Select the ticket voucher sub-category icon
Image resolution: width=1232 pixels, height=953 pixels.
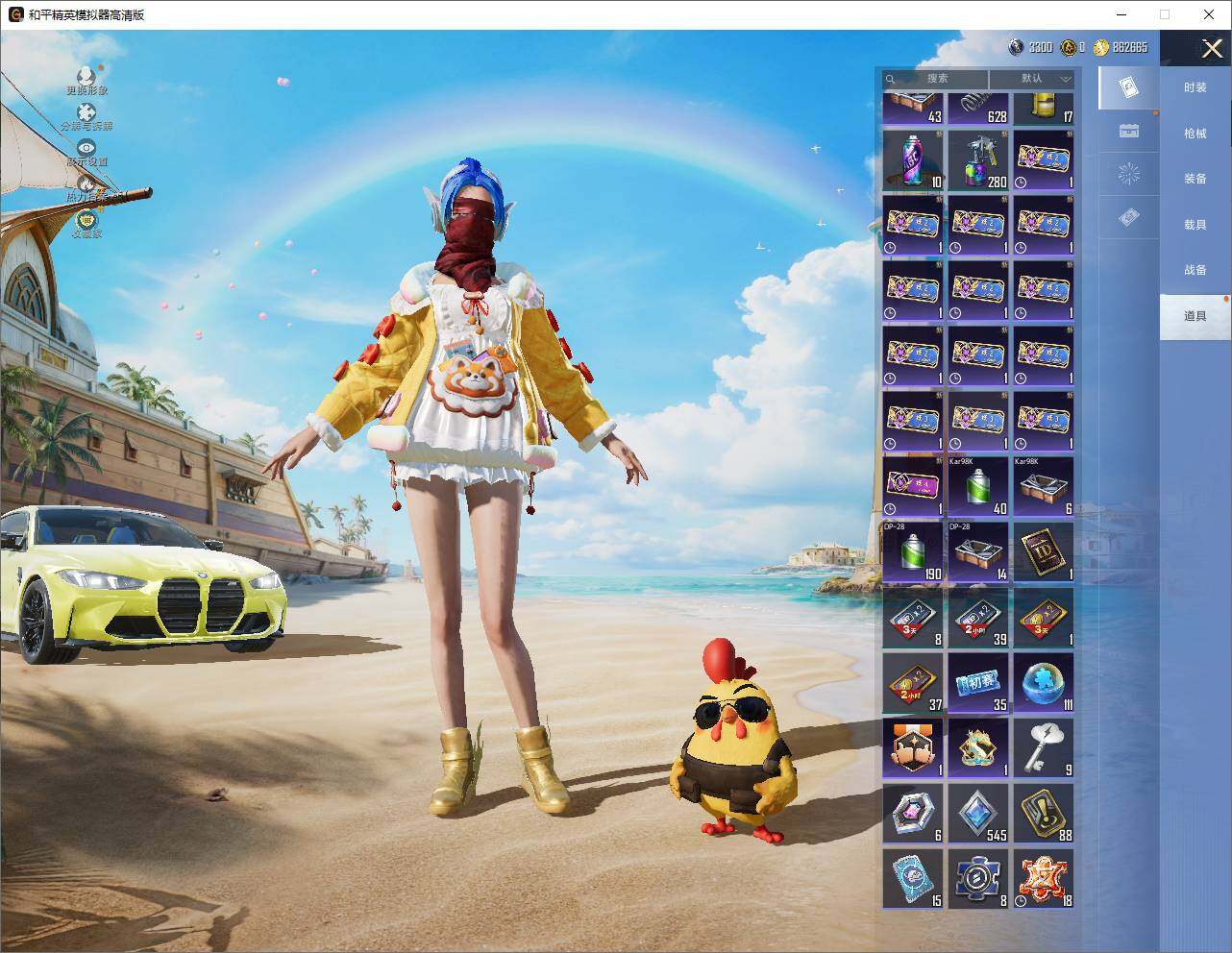1129,218
